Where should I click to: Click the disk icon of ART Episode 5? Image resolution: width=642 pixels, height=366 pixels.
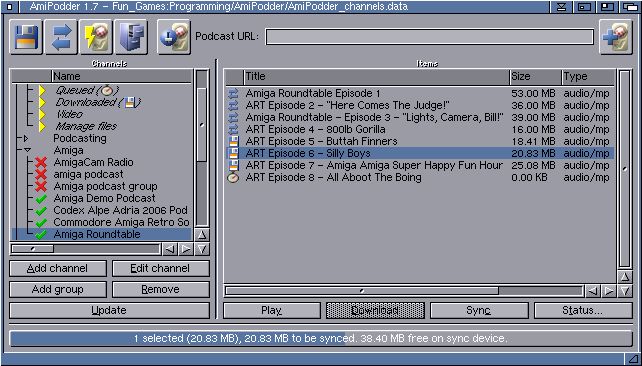(x=233, y=142)
